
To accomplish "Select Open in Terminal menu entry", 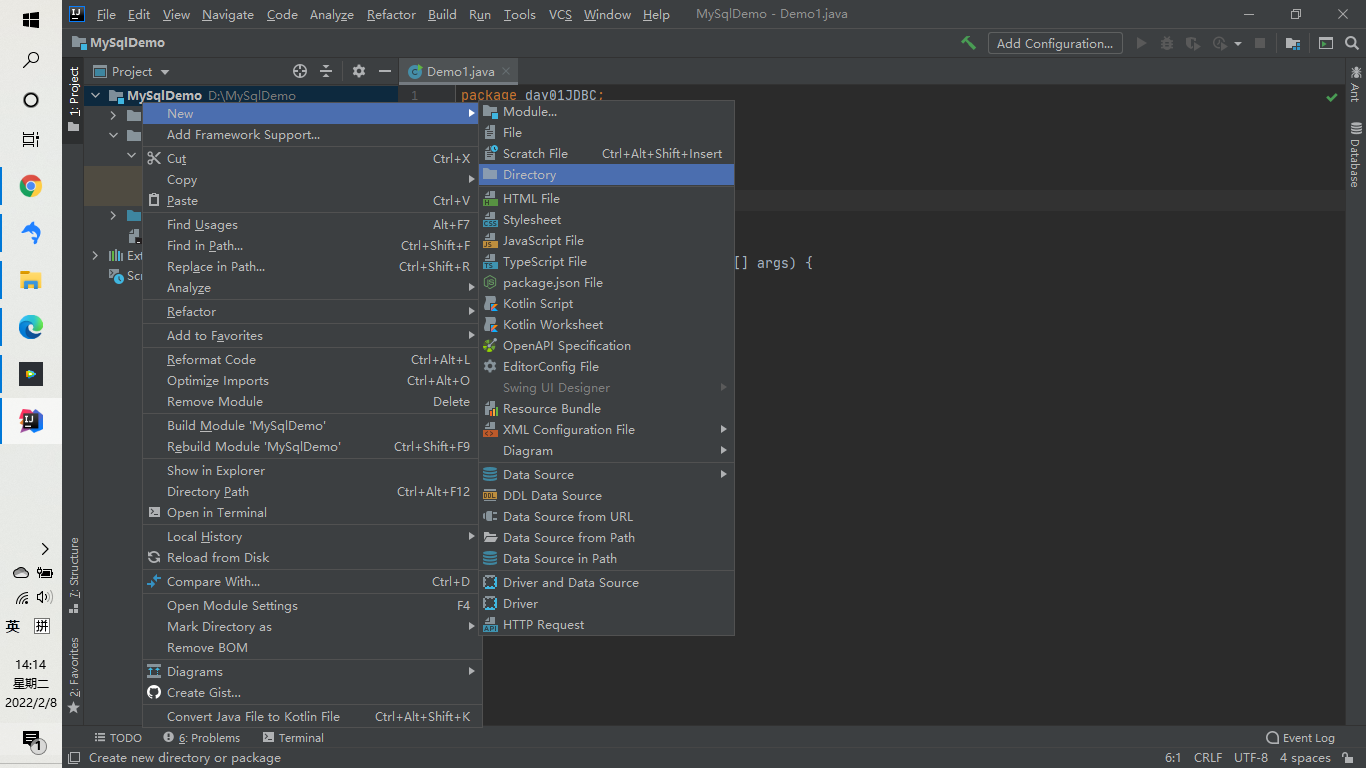I will [311, 513].
